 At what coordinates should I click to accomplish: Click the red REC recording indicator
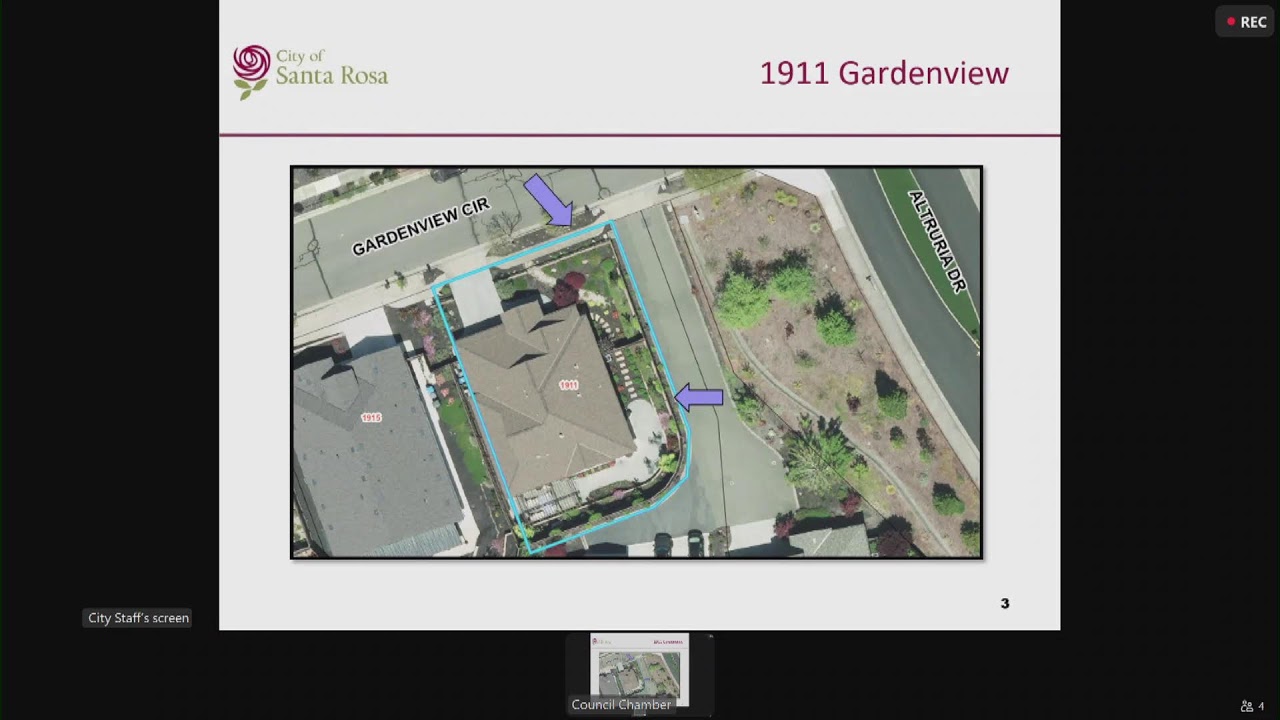(x=1245, y=22)
